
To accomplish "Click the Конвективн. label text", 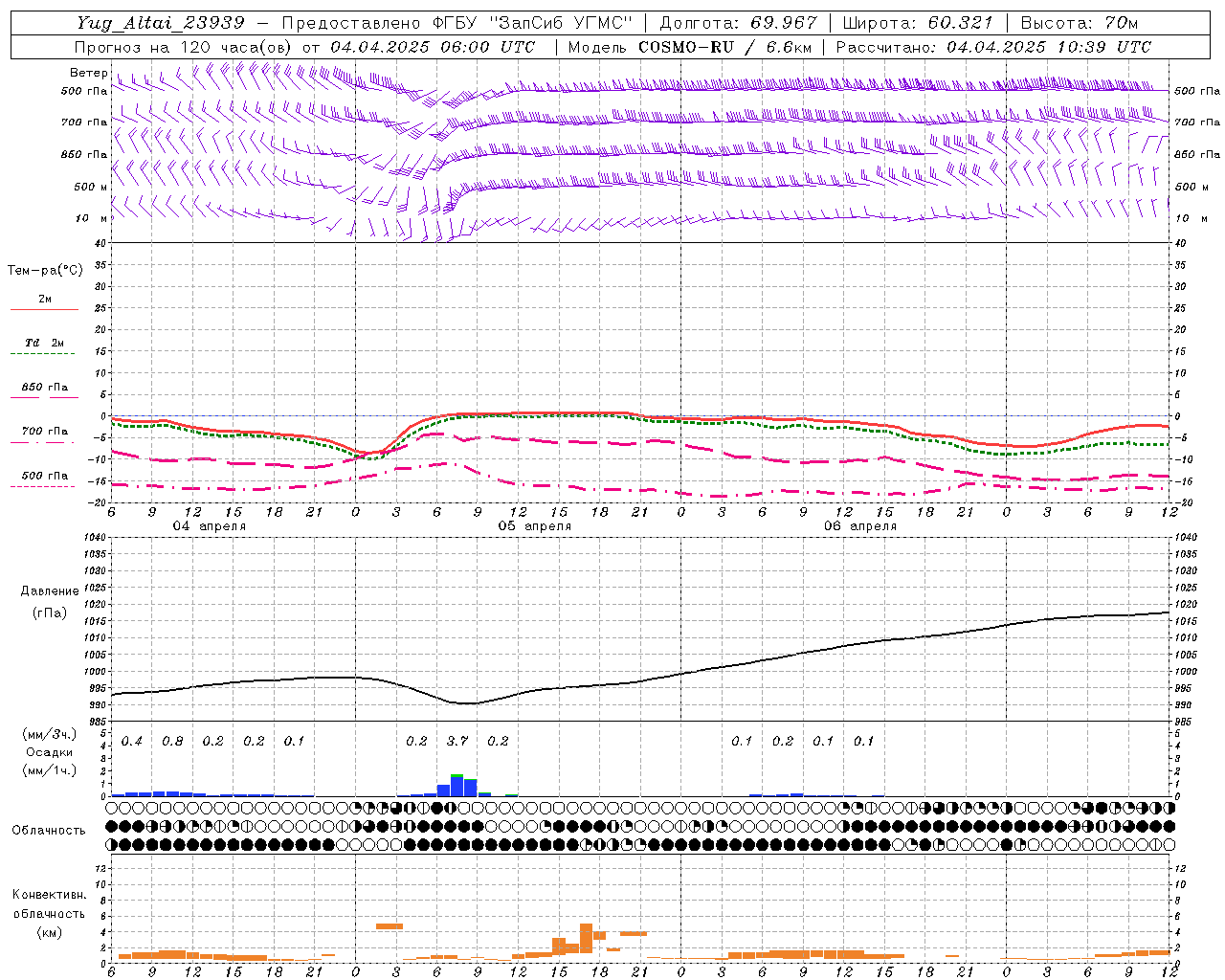I will [49, 895].
